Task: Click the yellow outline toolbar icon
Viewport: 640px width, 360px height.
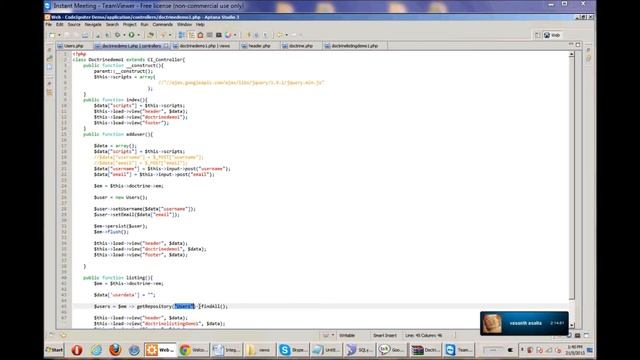Action: pyautogui.click(x=191, y=35)
